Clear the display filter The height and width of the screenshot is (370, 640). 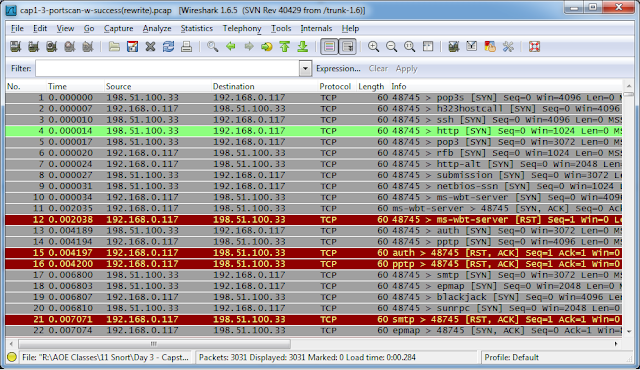pyautogui.click(x=378, y=69)
